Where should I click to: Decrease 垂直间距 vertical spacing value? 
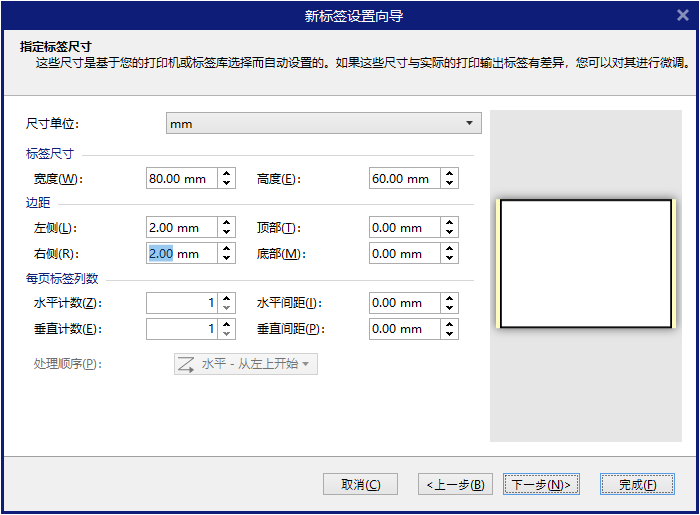pyautogui.click(x=450, y=334)
